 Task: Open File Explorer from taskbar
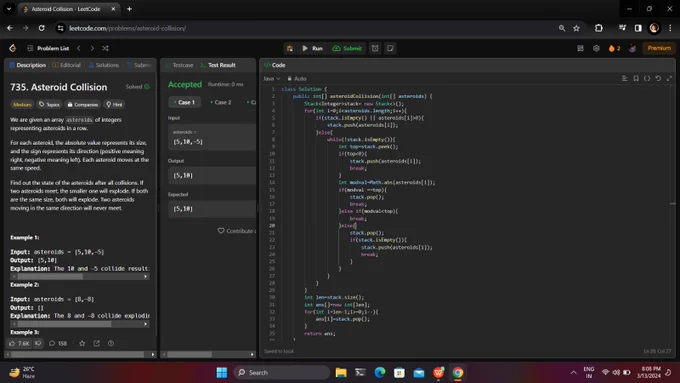point(341,373)
